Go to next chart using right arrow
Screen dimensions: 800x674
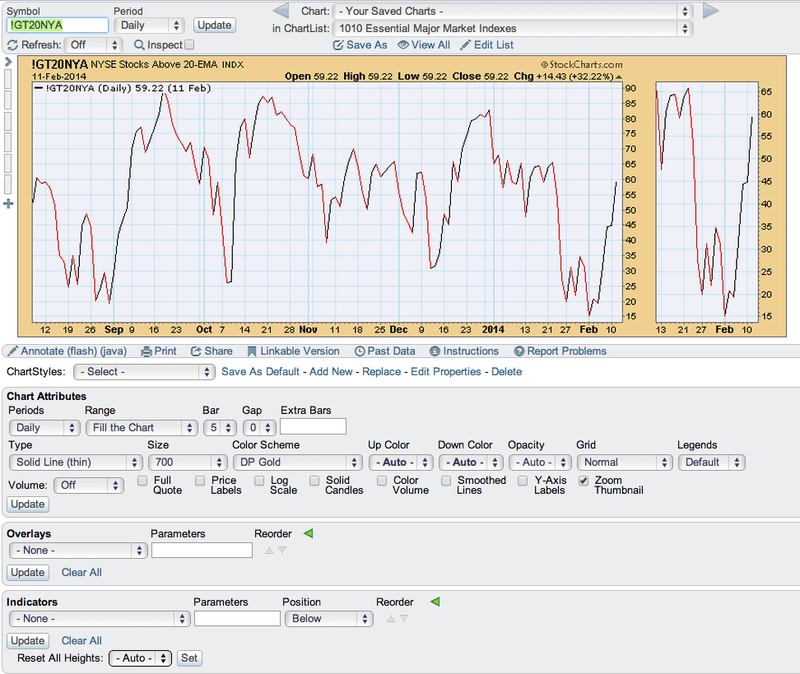pos(710,11)
